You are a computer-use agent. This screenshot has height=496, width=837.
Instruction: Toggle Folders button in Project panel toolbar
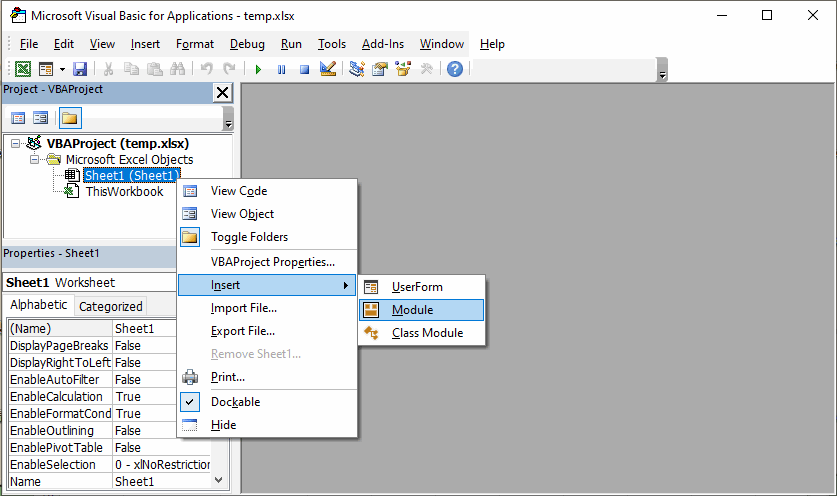click(x=70, y=118)
